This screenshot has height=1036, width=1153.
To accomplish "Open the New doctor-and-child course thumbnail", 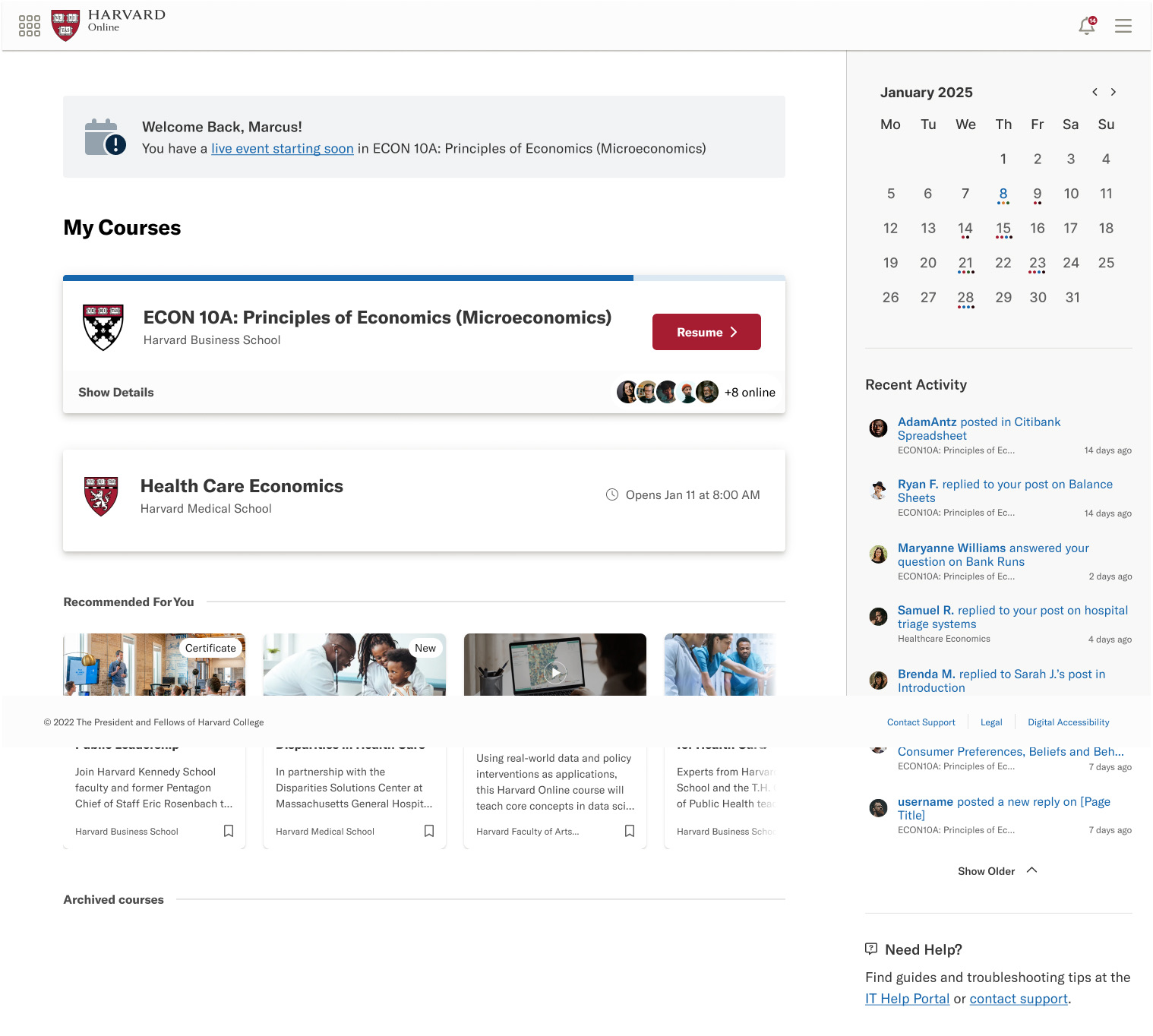I will (355, 665).
